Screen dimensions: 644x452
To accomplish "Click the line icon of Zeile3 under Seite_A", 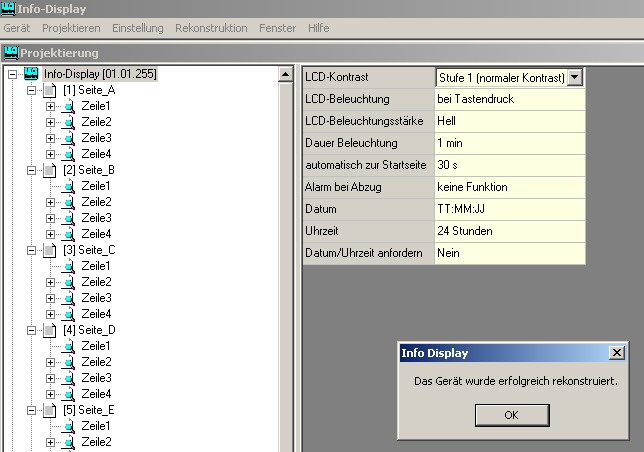I will tap(69, 138).
